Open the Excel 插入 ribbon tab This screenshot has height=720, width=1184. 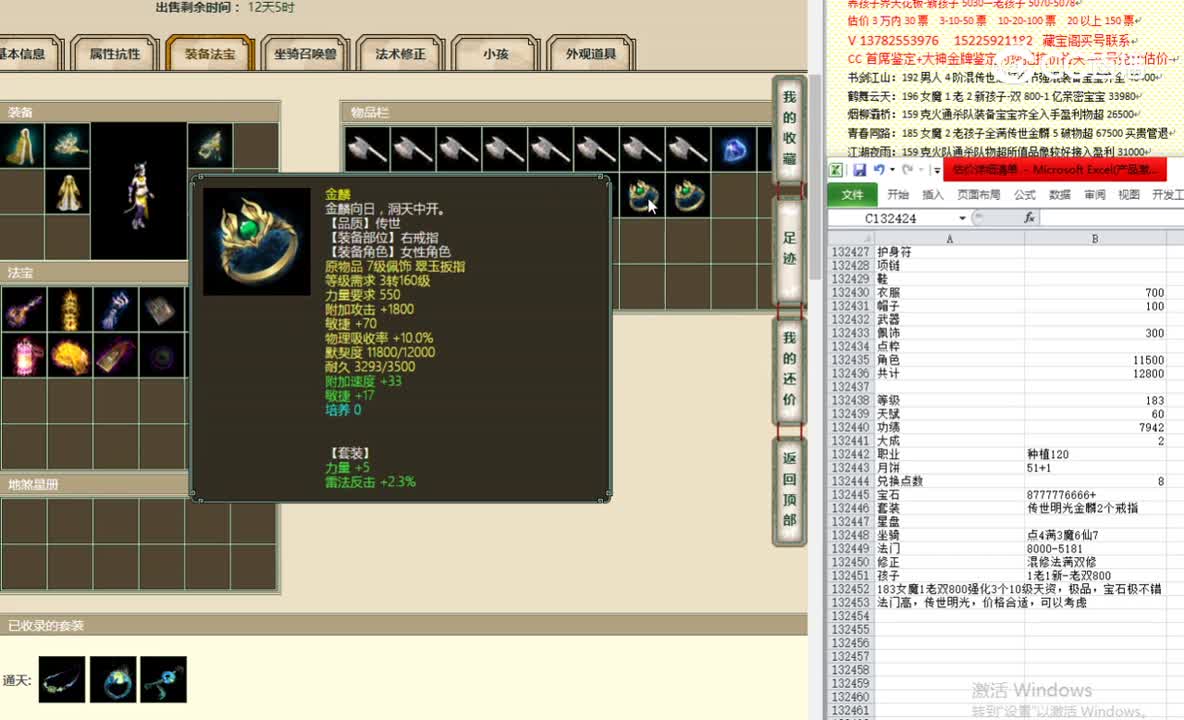point(933,195)
